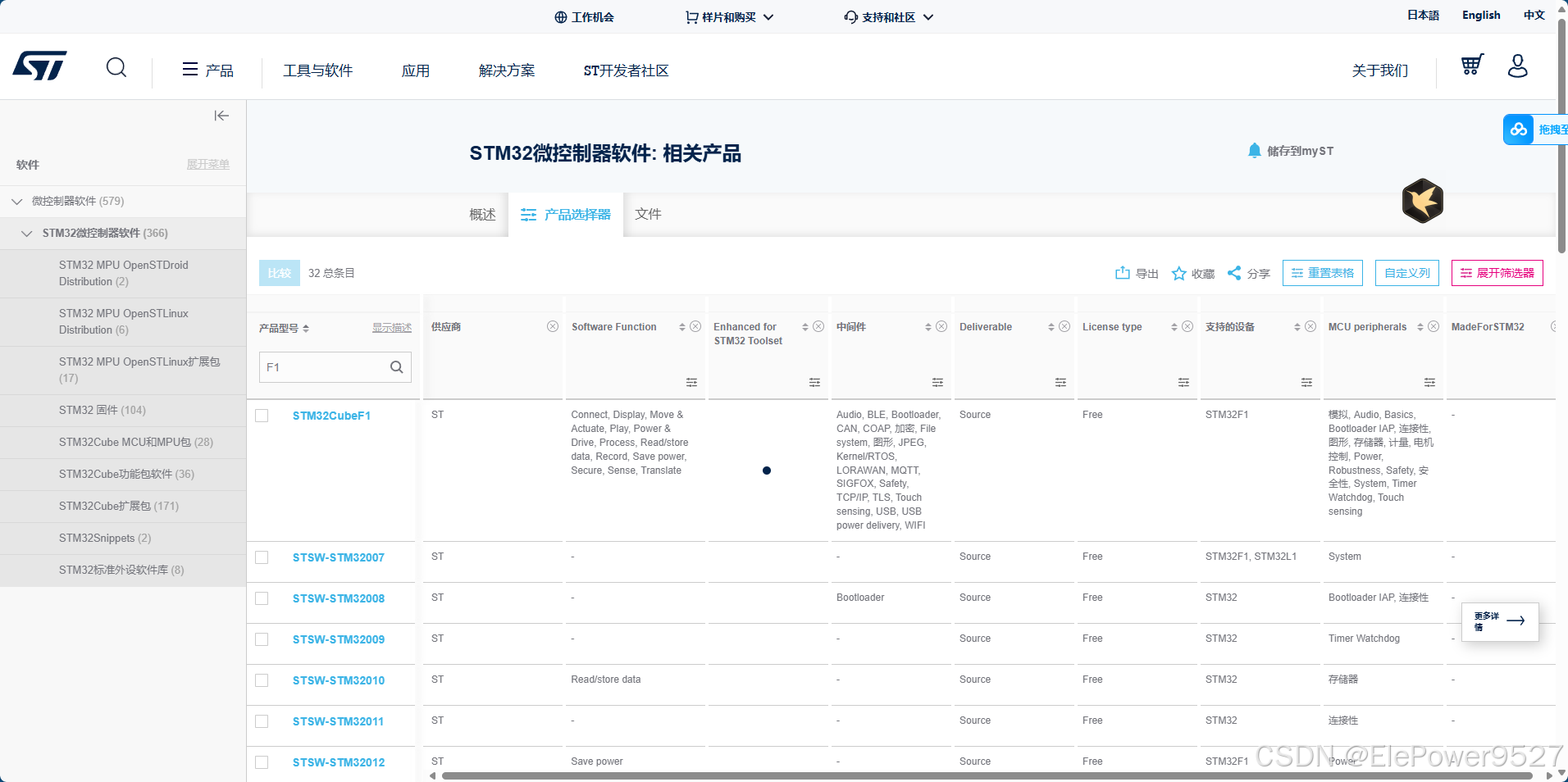Check the STSW-STM32010 row checkbox
The image size is (1568, 782).
(262, 680)
